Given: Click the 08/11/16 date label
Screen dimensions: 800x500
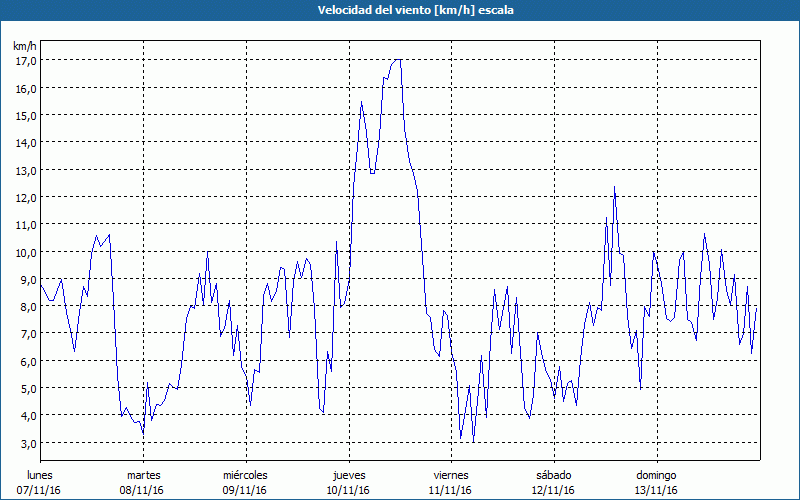Looking at the screenshot, I should coord(143,490).
